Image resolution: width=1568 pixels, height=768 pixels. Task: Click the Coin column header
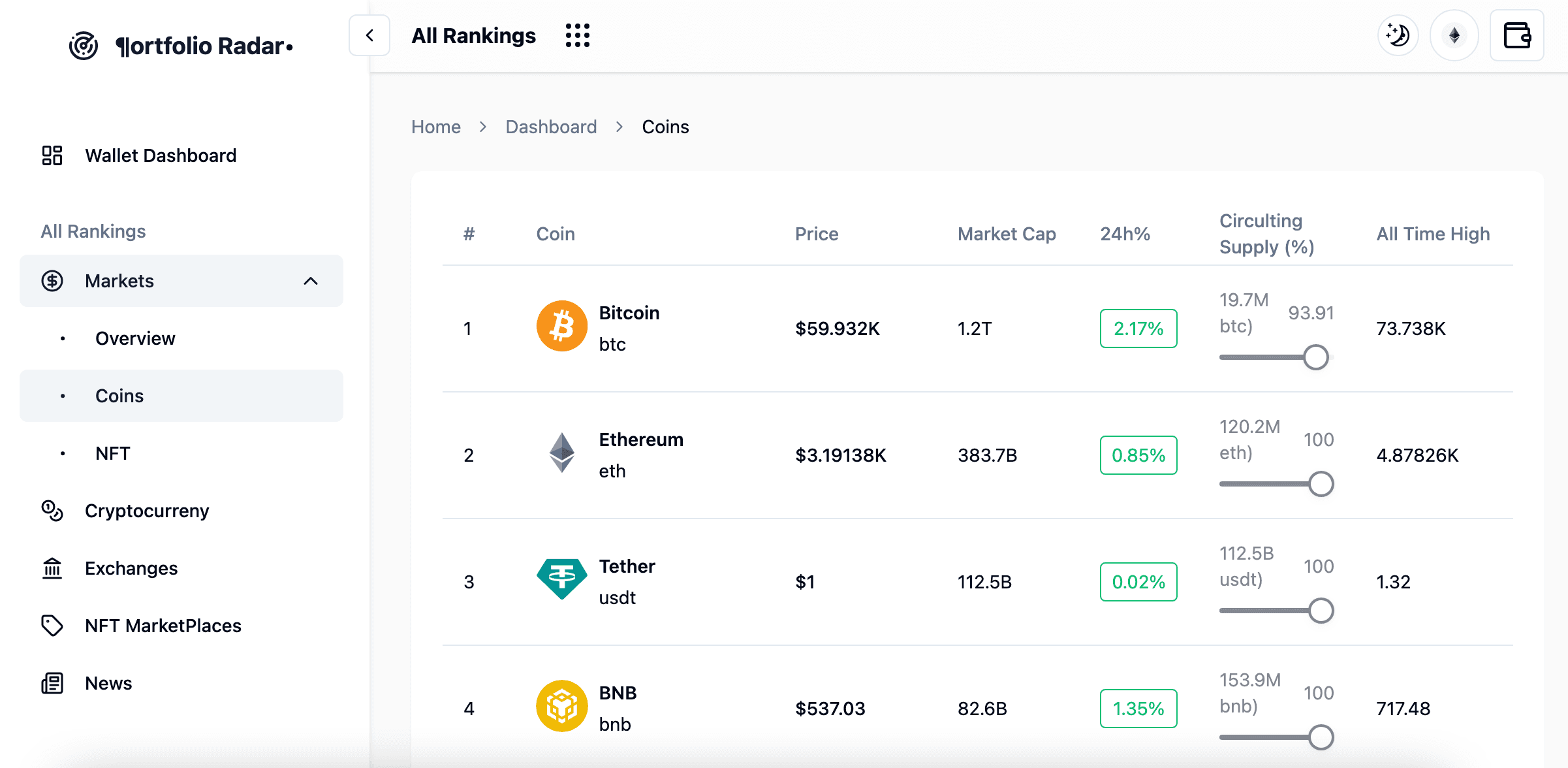pos(556,234)
